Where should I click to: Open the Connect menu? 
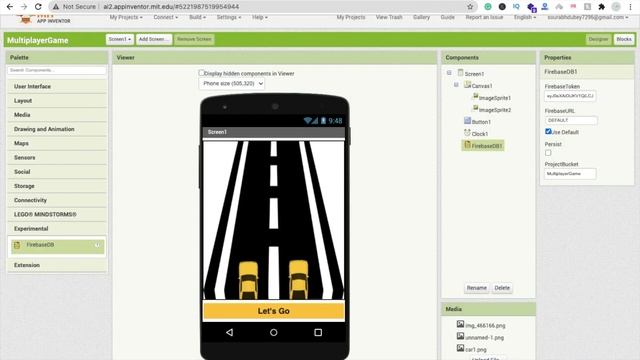166,17
